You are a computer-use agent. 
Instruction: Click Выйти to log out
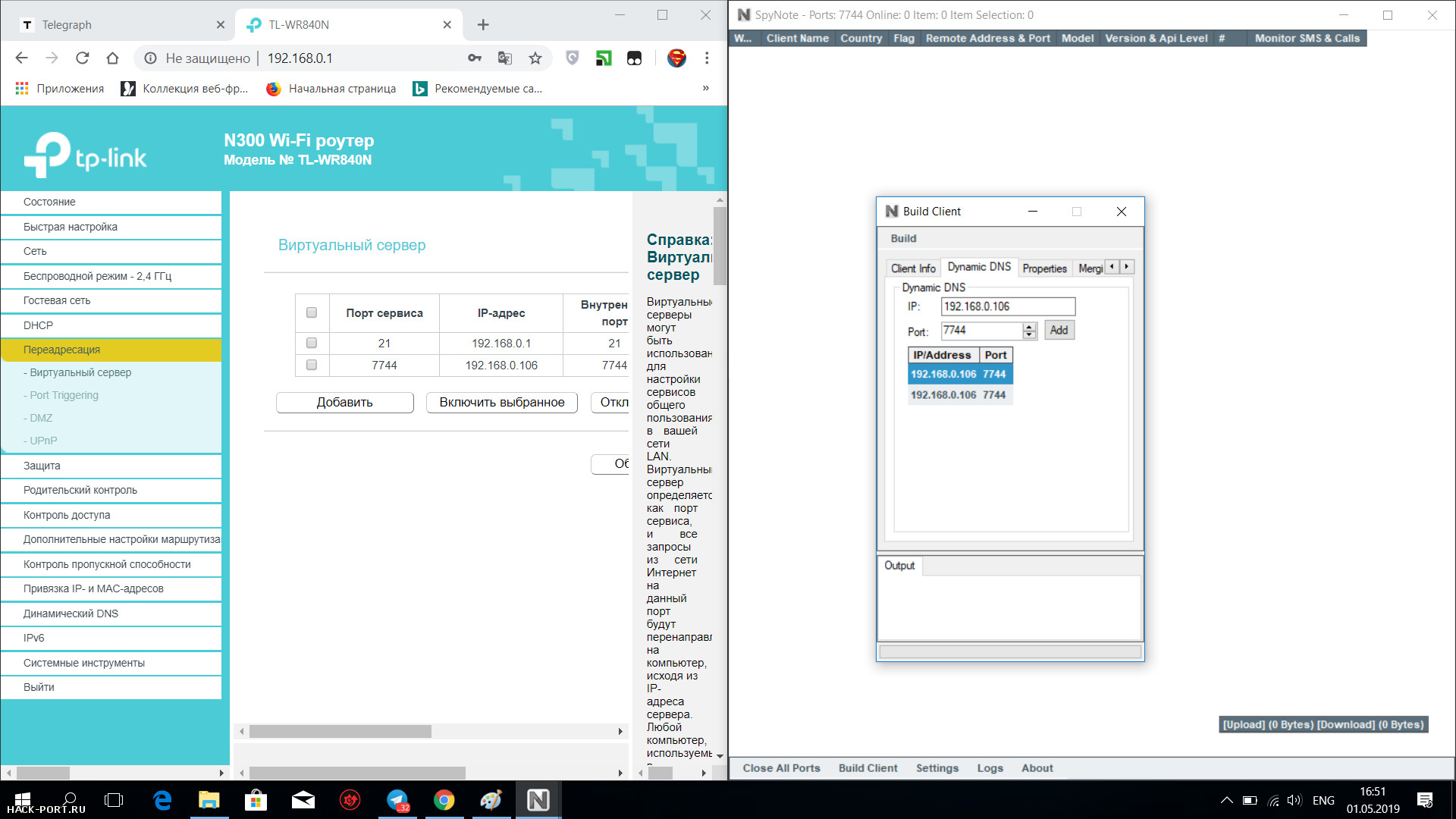111,687
